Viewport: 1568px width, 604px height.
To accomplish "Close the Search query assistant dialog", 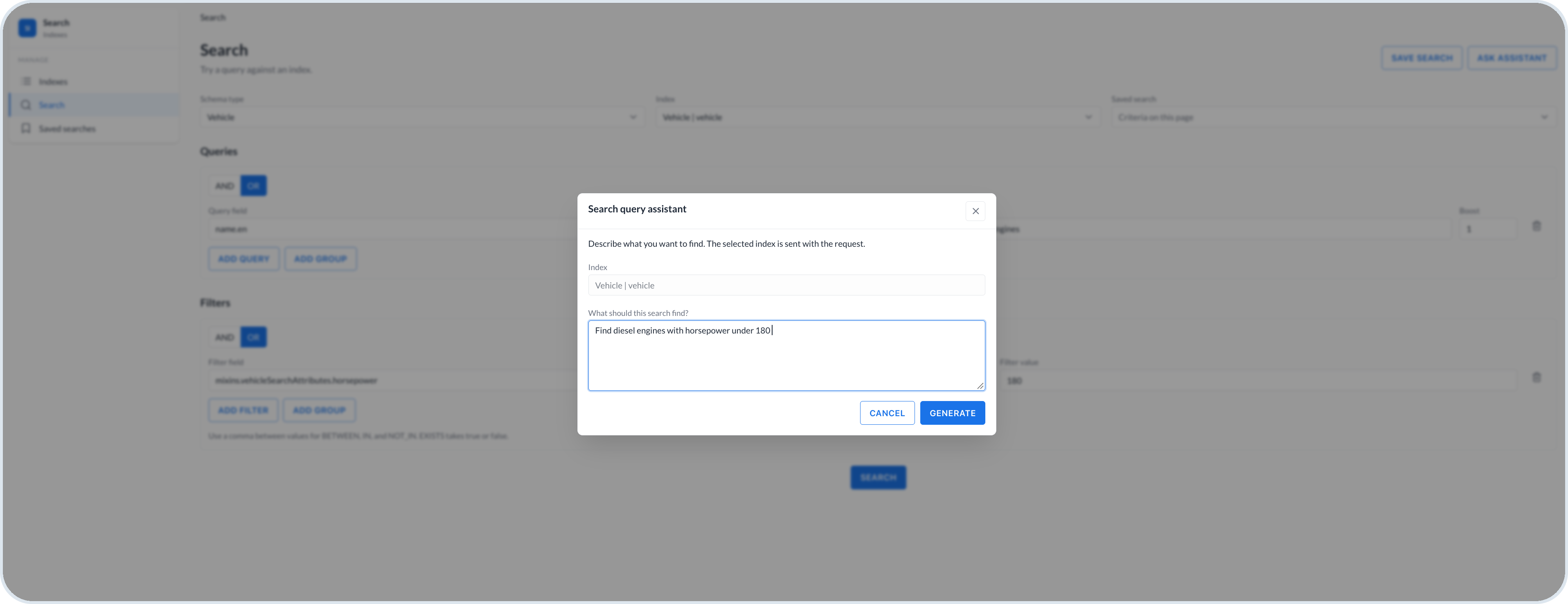I will click(975, 211).
